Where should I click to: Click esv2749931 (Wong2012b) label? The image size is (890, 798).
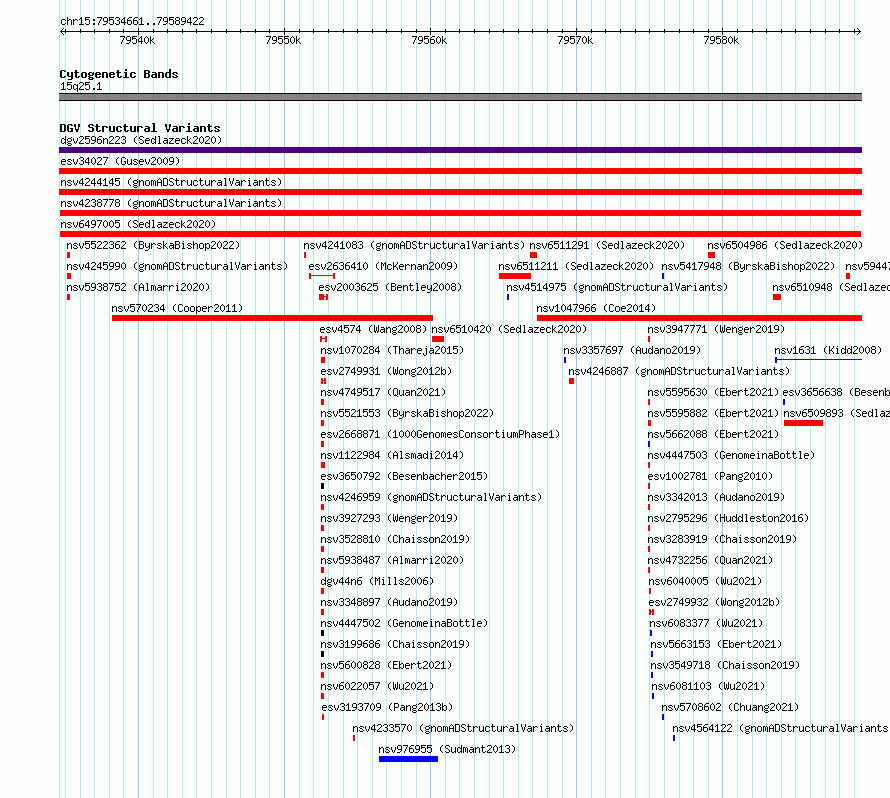point(386,371)
